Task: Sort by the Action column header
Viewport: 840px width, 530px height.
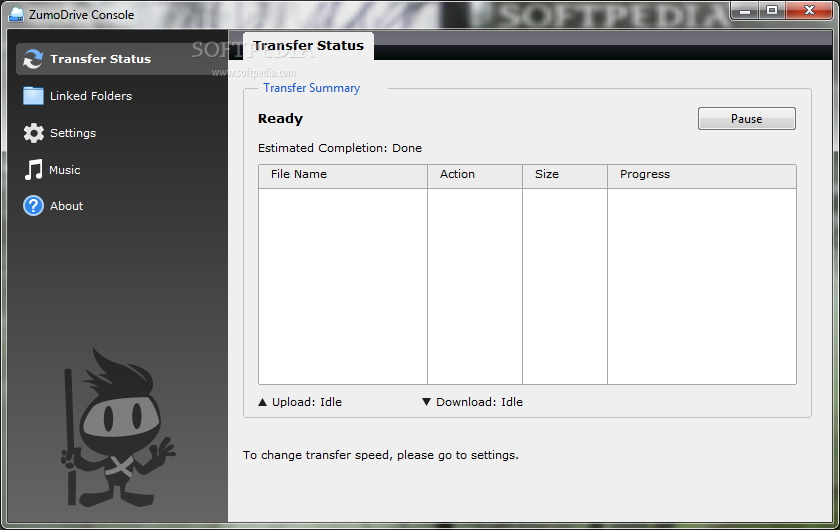Action: coord(475,176)
